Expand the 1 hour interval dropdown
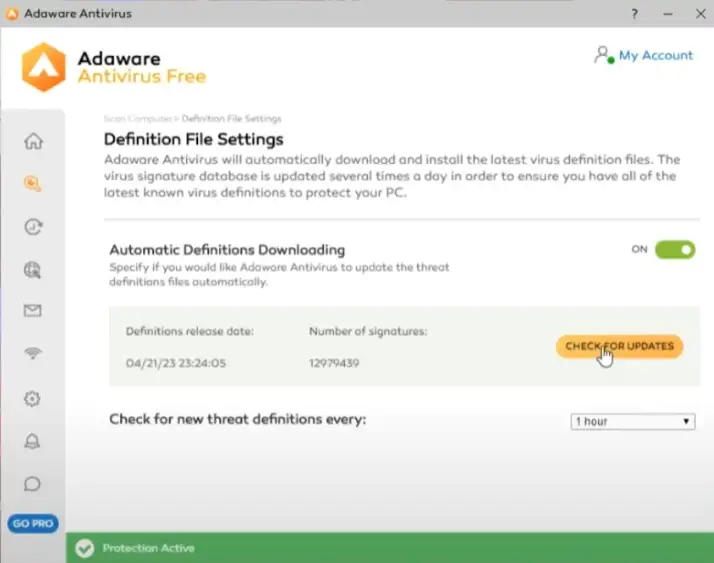Viewport: 714px width, 563px height. coord(633,422)
